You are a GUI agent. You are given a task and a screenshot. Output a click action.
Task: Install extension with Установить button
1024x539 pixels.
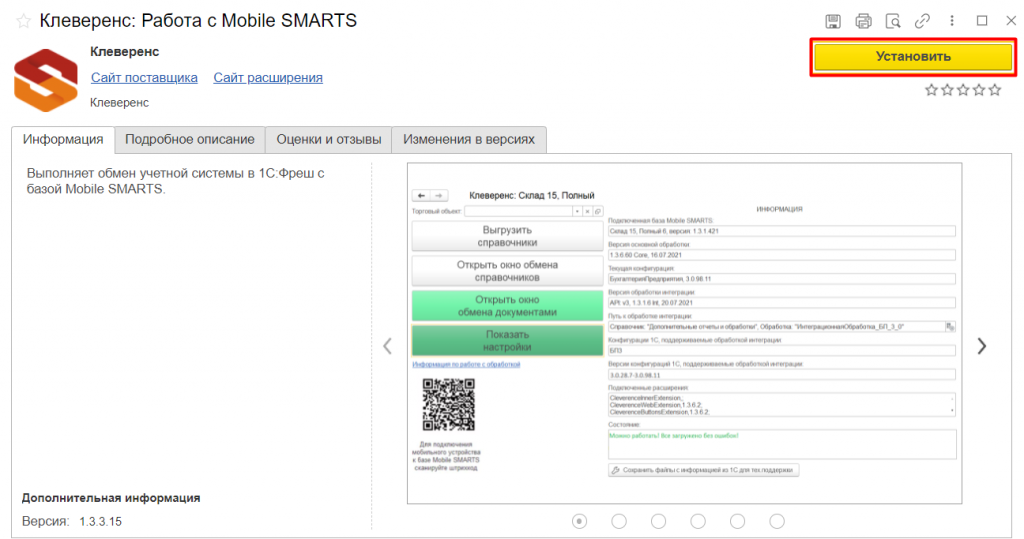point(913,57)
